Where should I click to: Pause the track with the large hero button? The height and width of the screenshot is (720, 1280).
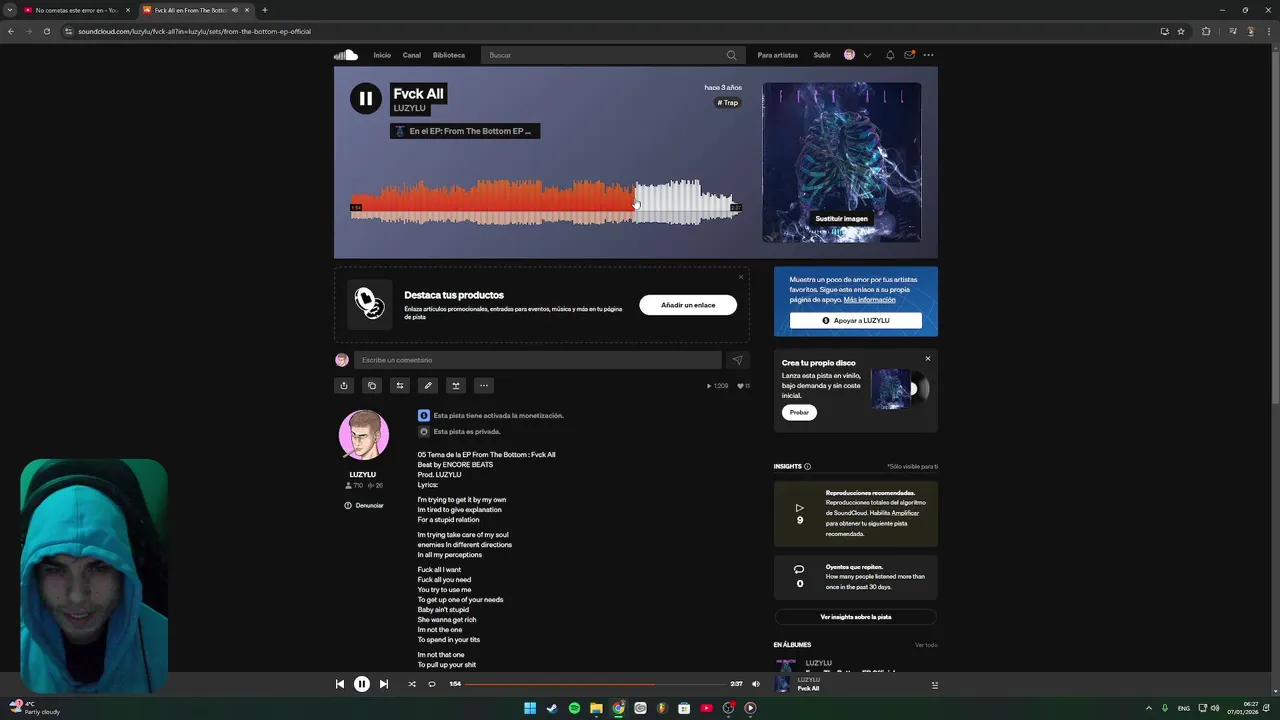(x=366, y=98)
